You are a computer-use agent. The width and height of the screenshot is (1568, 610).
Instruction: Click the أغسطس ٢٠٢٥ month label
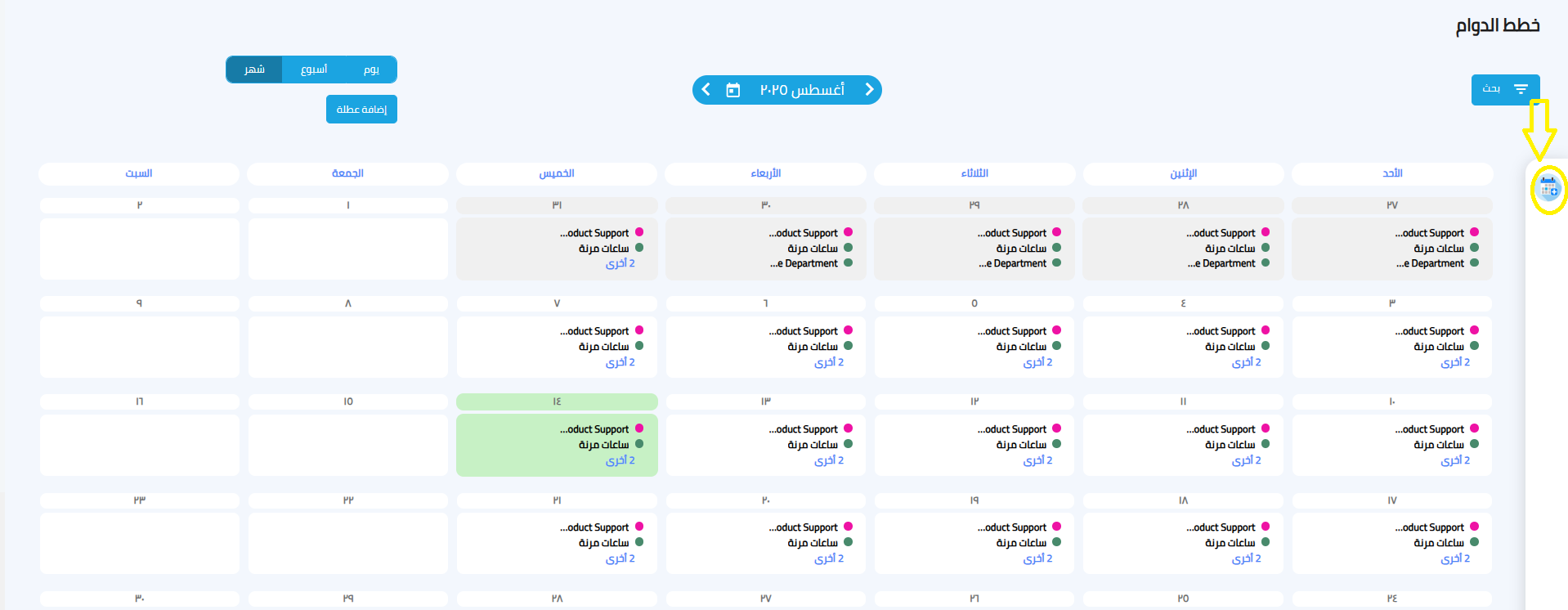click(802, 90)
